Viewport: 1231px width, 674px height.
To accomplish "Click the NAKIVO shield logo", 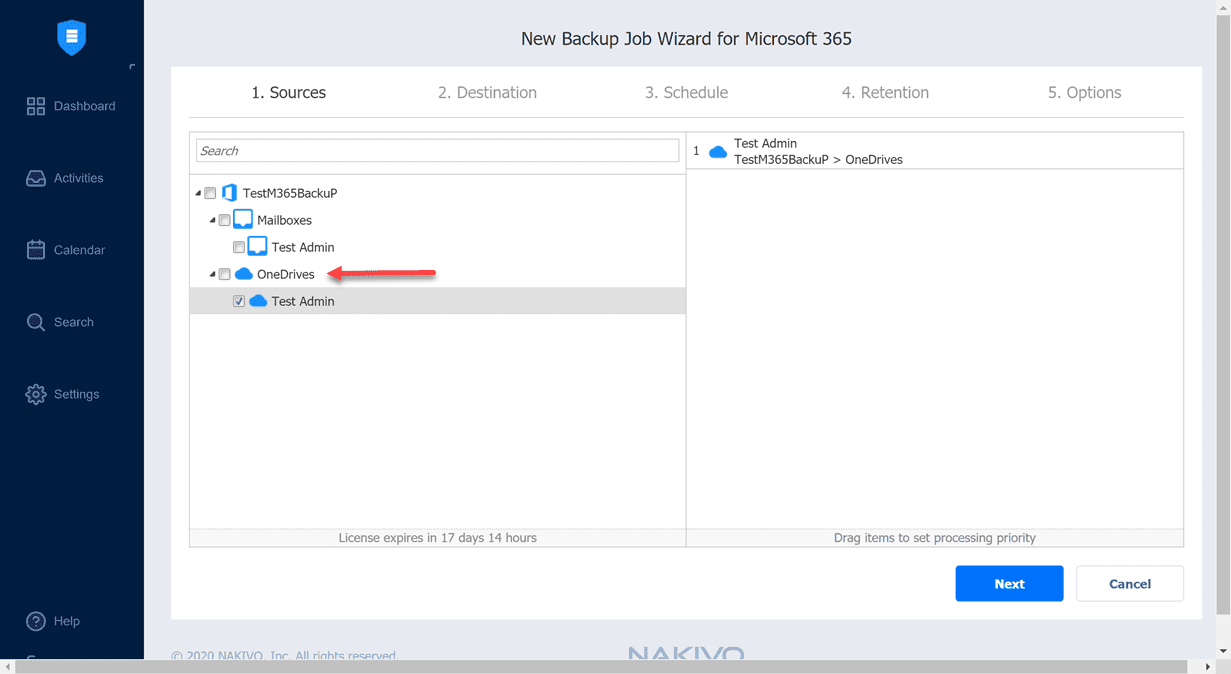I will [x=70, y=37].
